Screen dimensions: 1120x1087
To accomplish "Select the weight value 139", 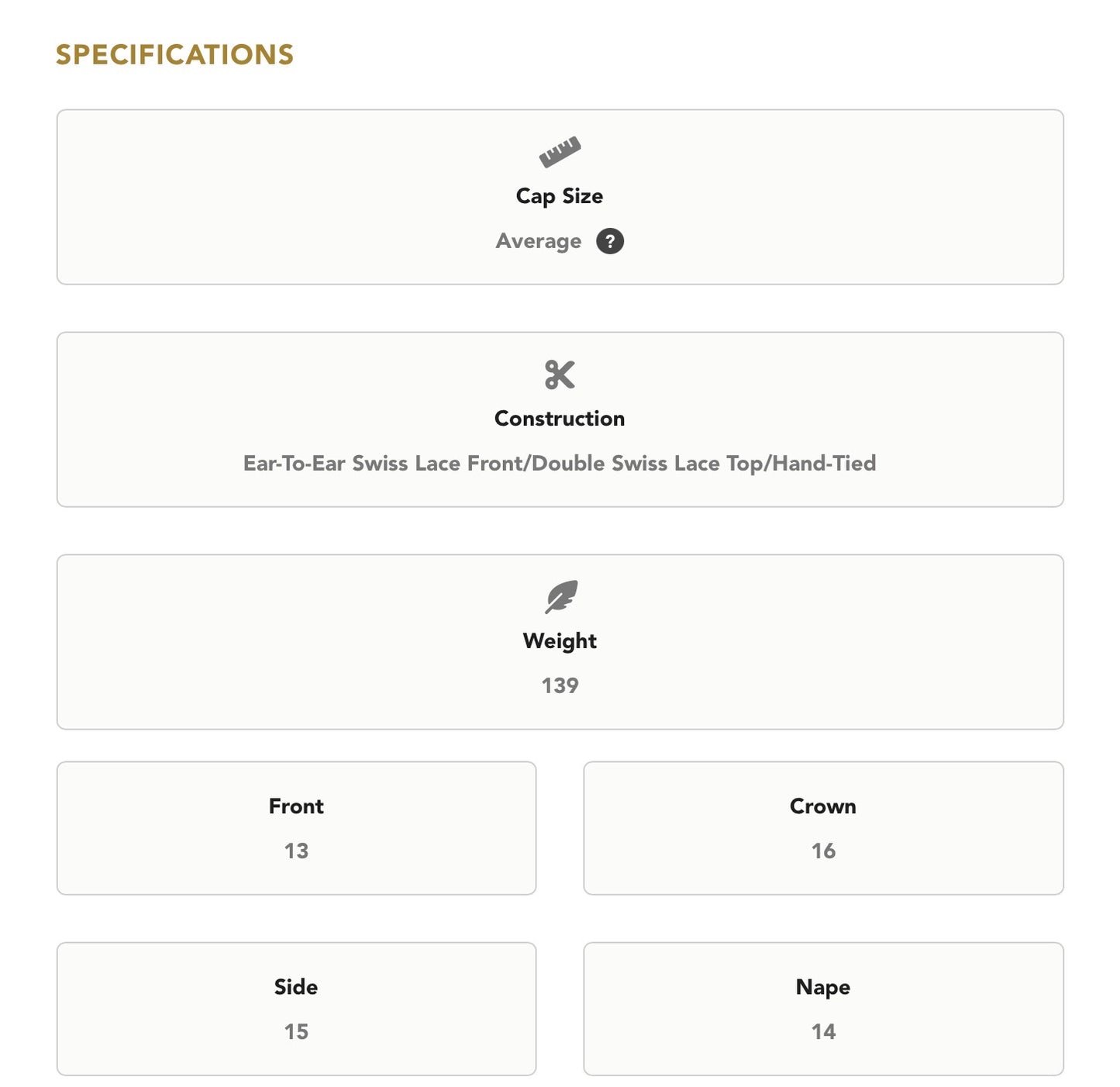I will click(560, 685).
